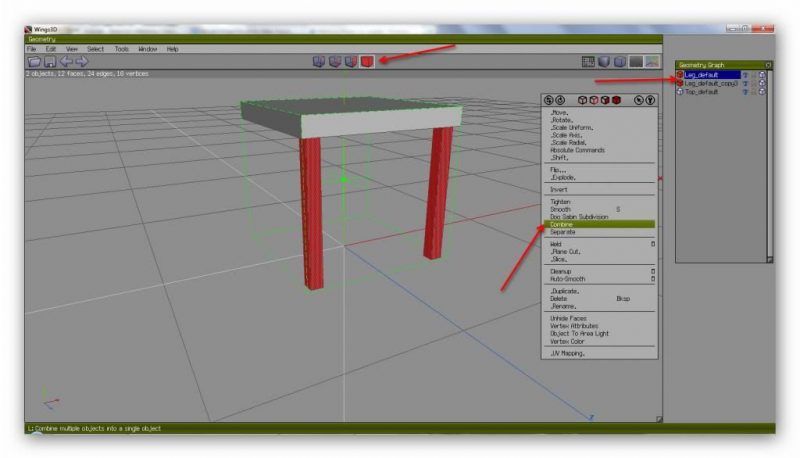Select the red body selection mode icon
The width and height of the screenshot is (800, 458).
[x=367, y=61]
